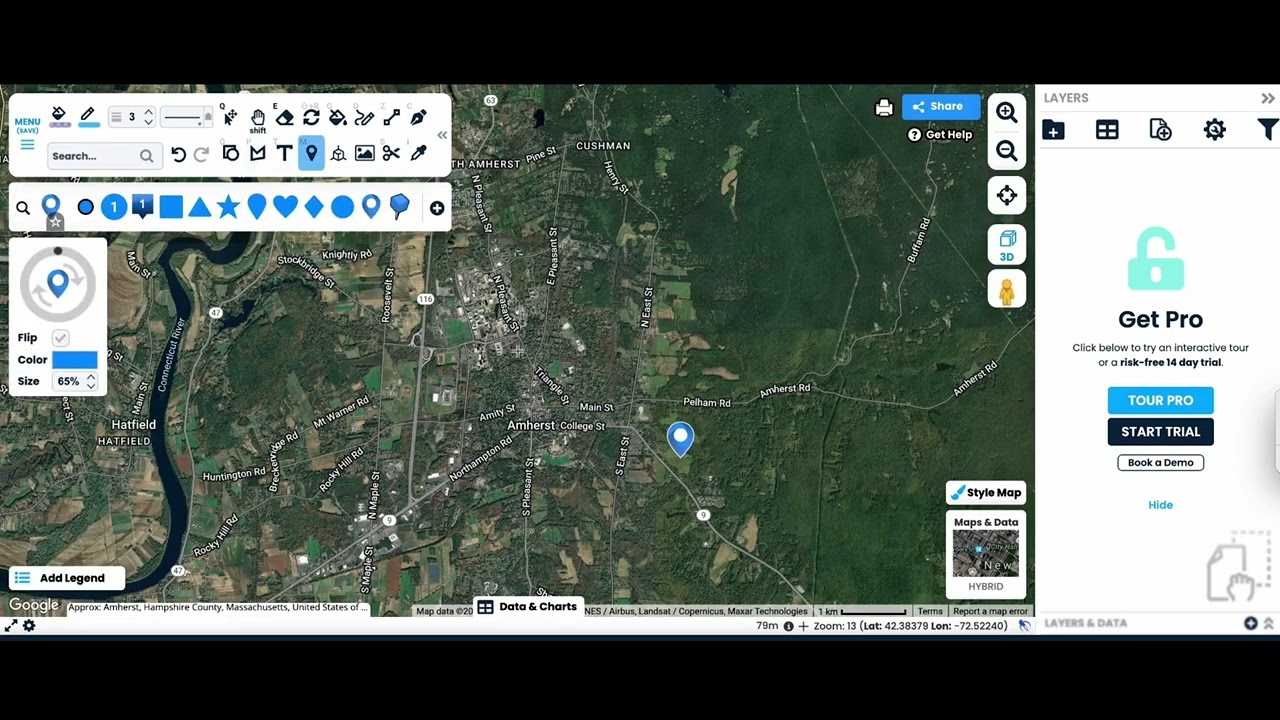Select the stroke color pencil

click(x=88, y=117)
